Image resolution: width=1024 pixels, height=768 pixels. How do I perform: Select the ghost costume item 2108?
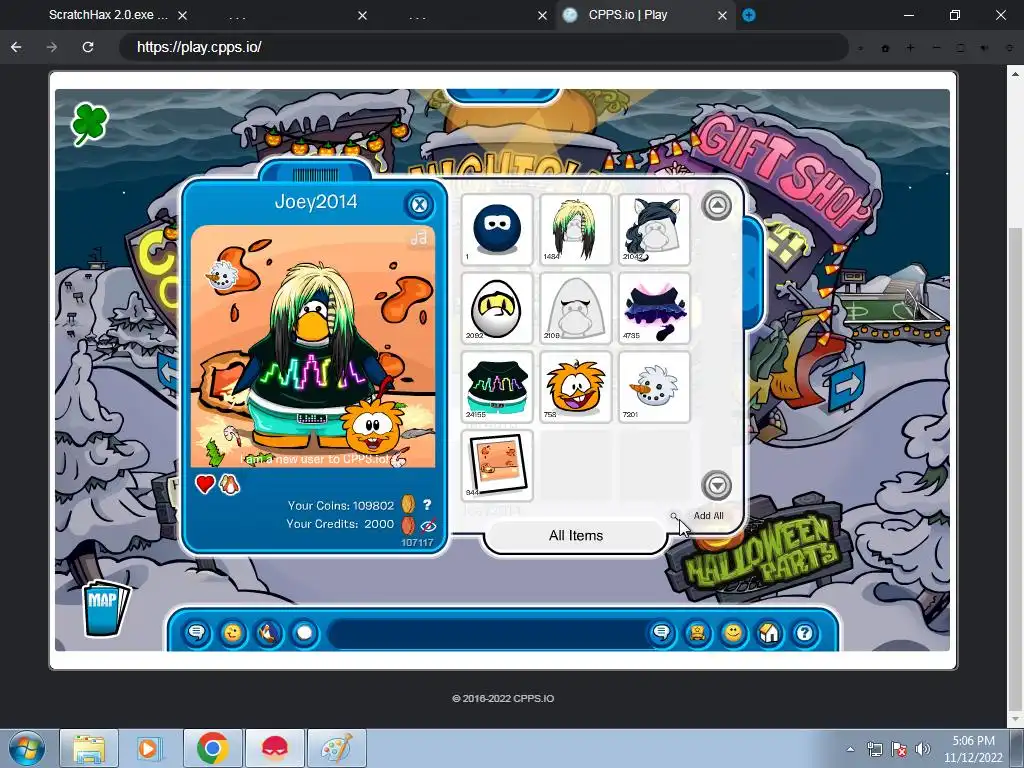575,308
